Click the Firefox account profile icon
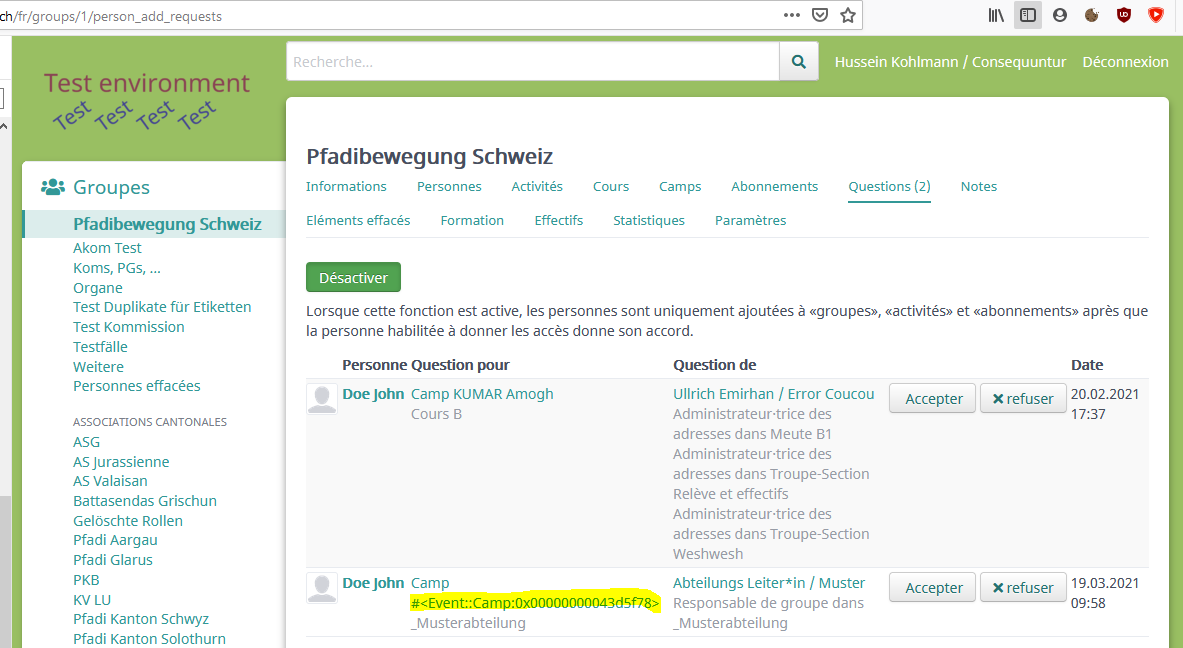 click(x=1059, y=14)
